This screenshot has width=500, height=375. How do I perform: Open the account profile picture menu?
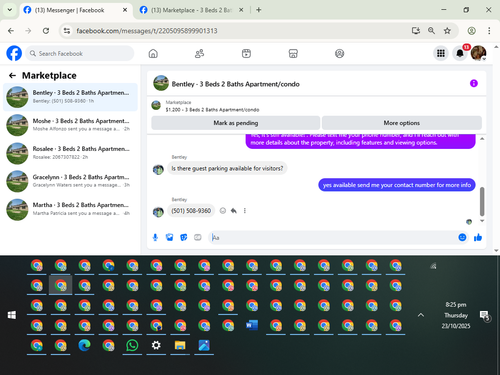(478, 53)
